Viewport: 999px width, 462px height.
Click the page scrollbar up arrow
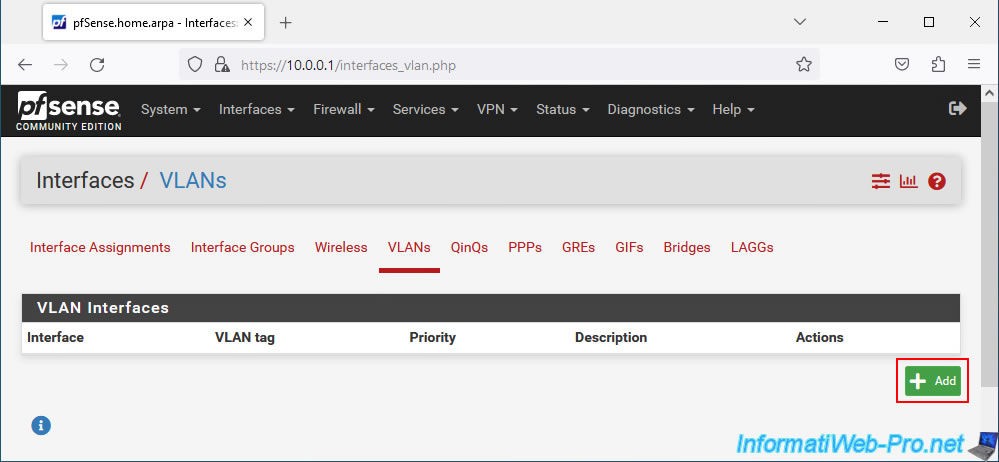click(x=990, y=93)
